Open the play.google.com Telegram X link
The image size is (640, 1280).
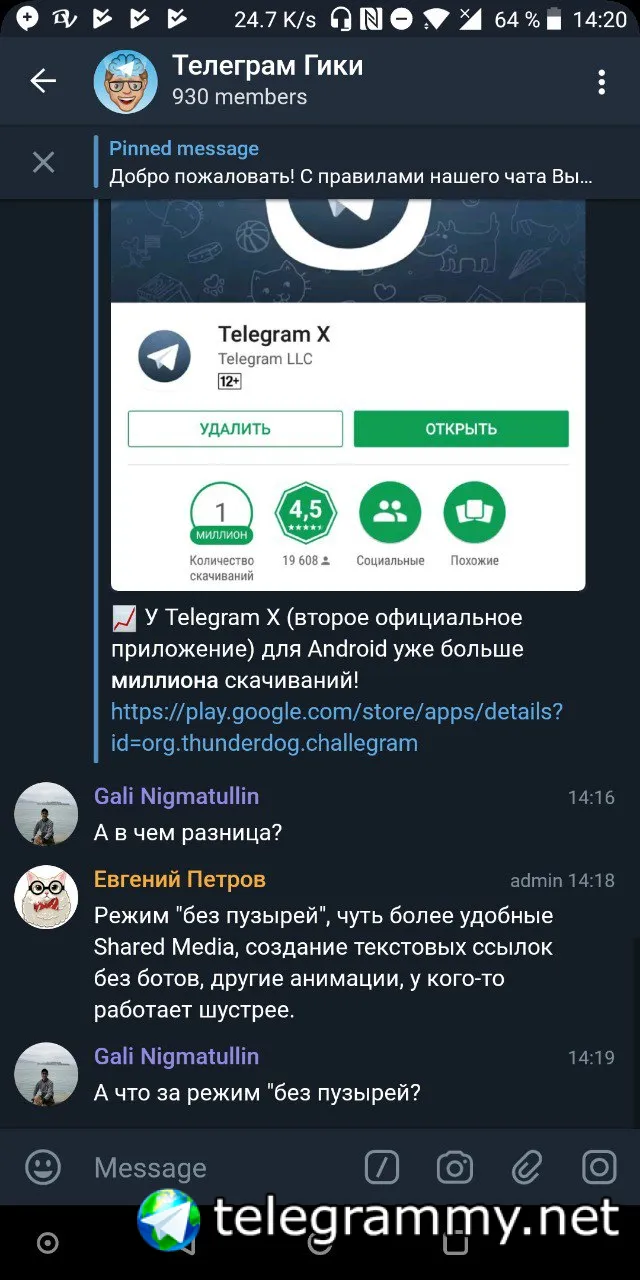click(336, 727)
